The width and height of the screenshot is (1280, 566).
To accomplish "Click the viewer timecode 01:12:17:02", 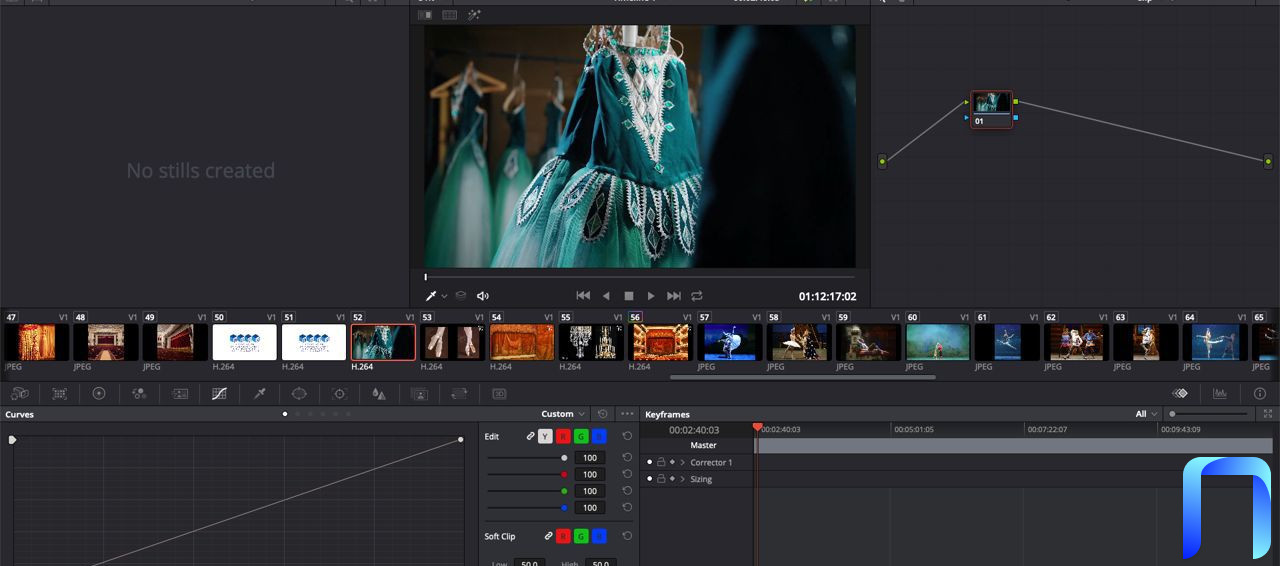I will [827, 296].
